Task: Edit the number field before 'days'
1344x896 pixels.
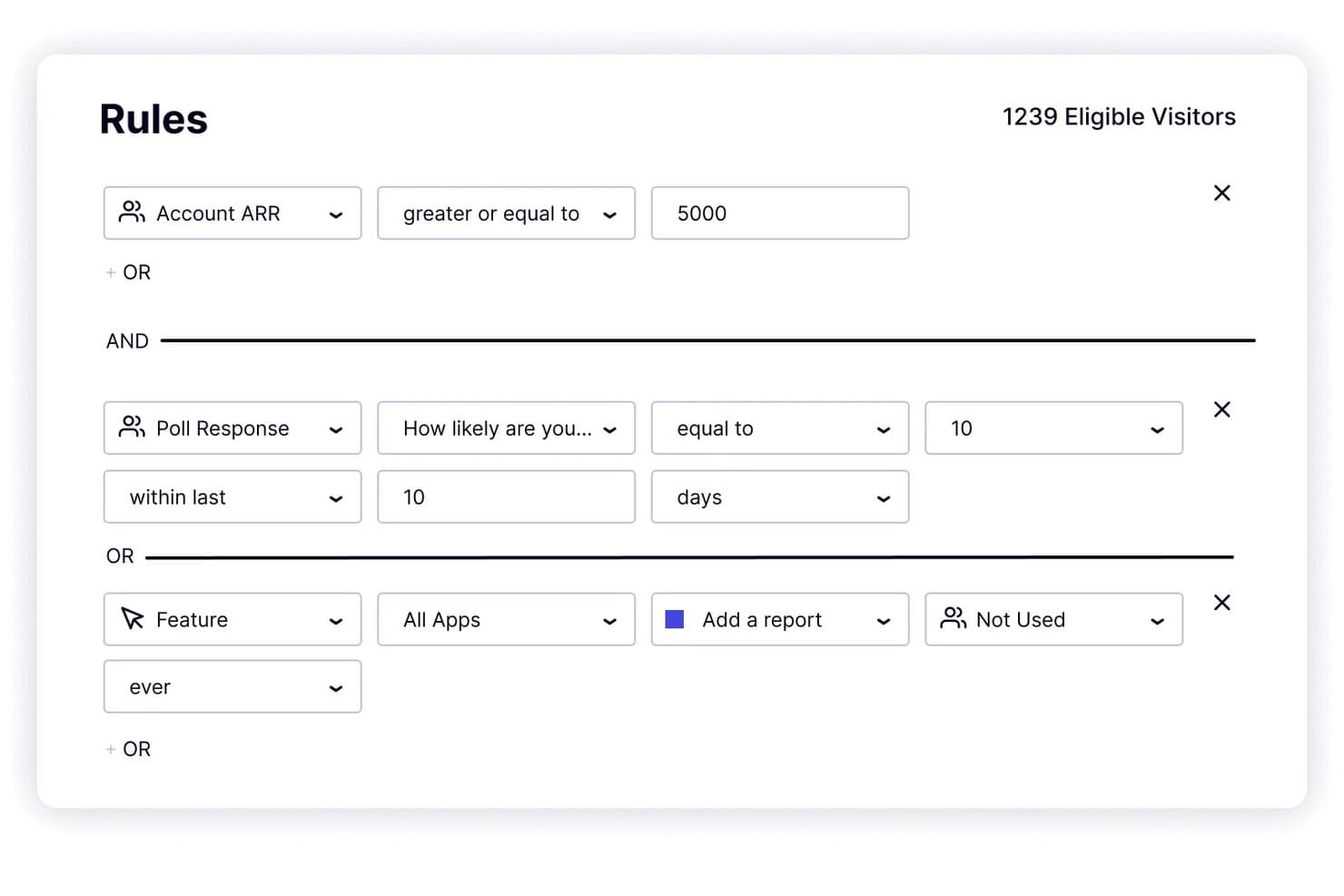Action: point(506,497)
